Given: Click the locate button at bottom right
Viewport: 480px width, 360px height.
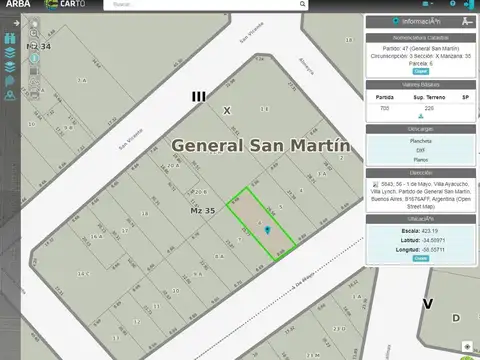Looking at the screenshot, I should 467,347.
